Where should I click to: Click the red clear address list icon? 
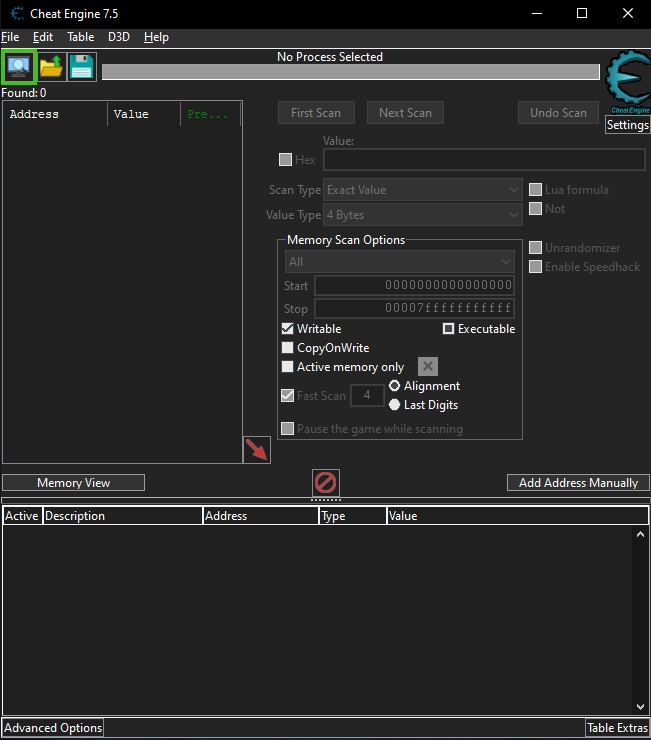(x=326, y=483)
